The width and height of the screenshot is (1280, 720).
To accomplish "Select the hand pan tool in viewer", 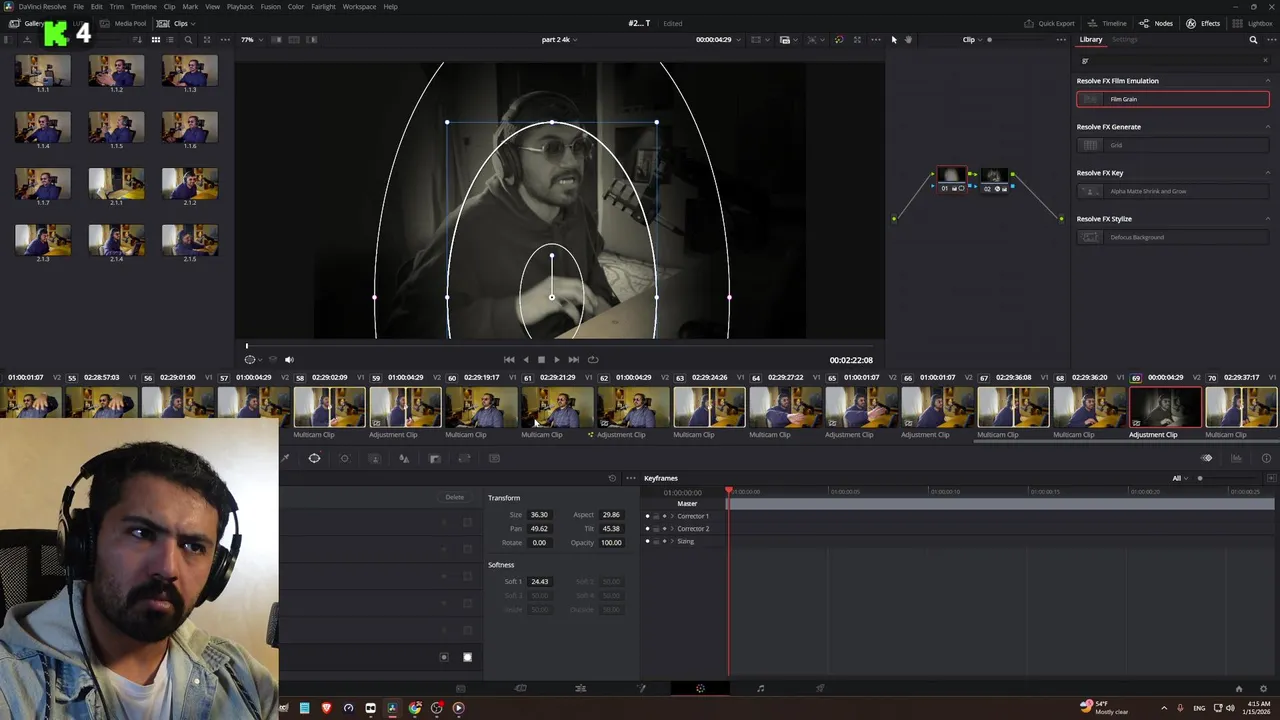I will pos(908,40).
